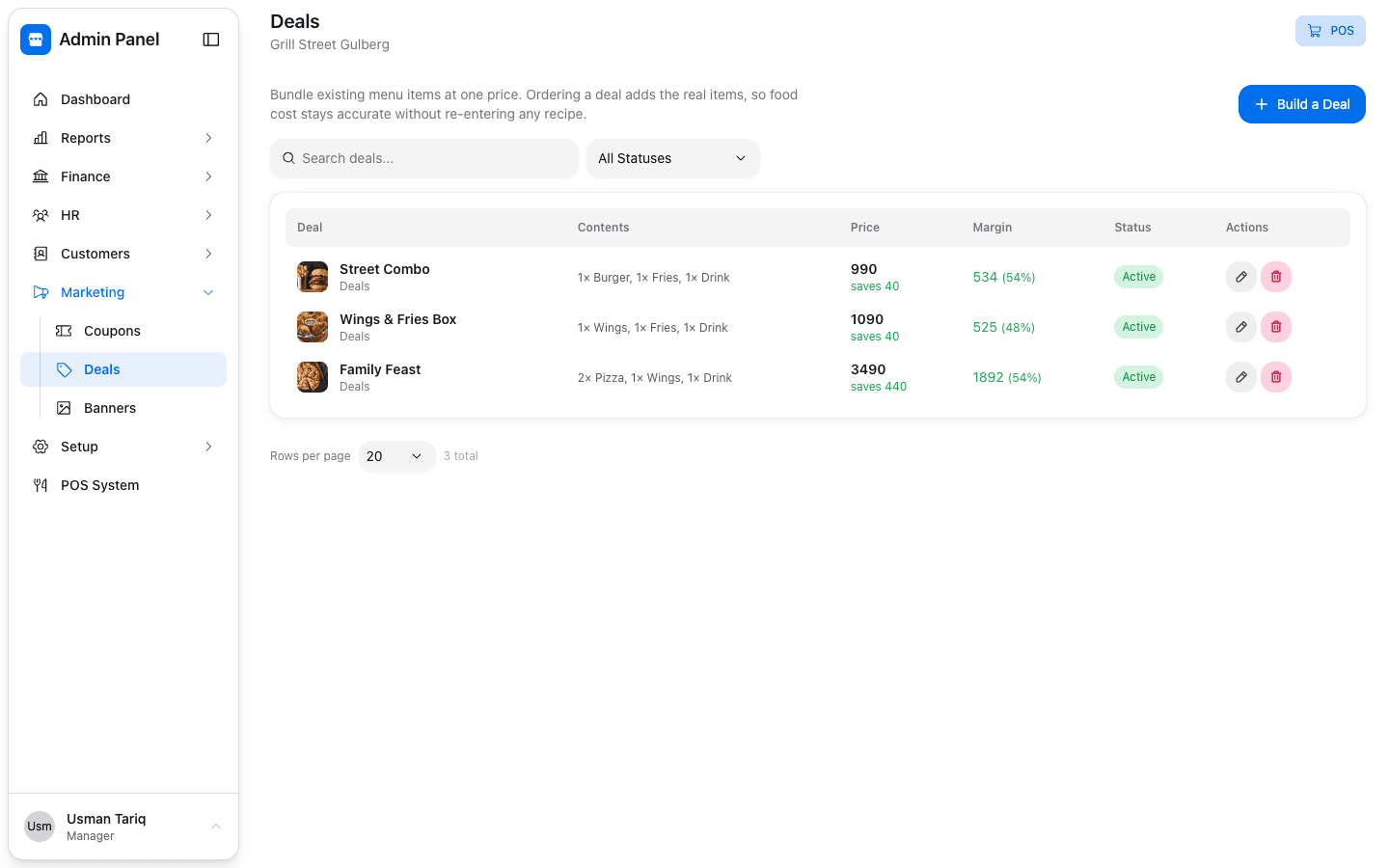Open the All Statuses filter dropdown
This screenshot has height=868, width=1389.
click(673, 158)
